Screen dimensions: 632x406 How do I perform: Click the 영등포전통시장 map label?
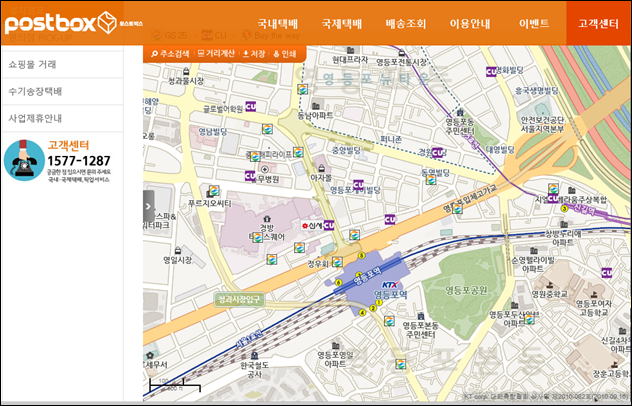coord(401,62)
